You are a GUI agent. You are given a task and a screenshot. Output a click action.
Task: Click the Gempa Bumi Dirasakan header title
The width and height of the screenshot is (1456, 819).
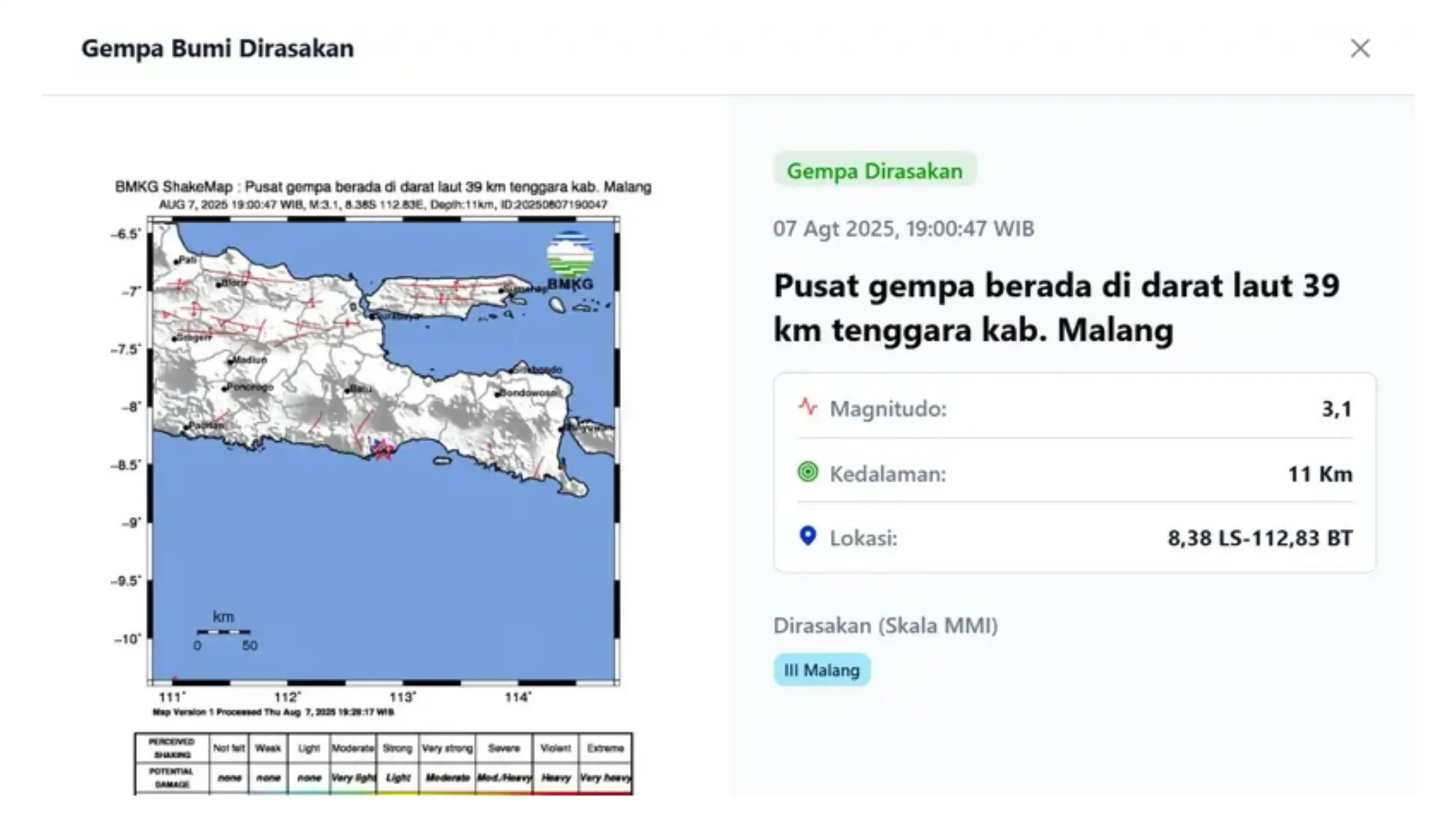tap(217, 48)
